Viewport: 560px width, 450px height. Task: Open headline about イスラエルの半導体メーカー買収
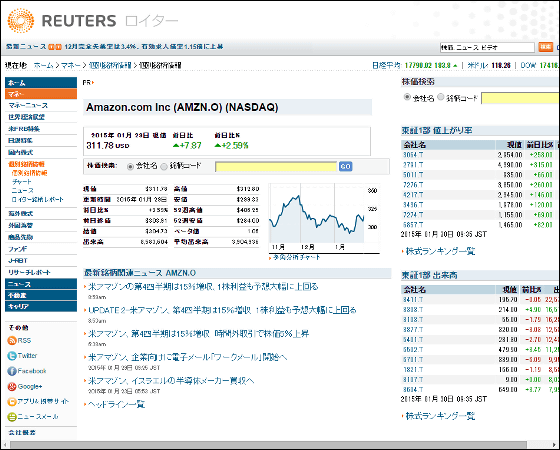tap(171, 381)
